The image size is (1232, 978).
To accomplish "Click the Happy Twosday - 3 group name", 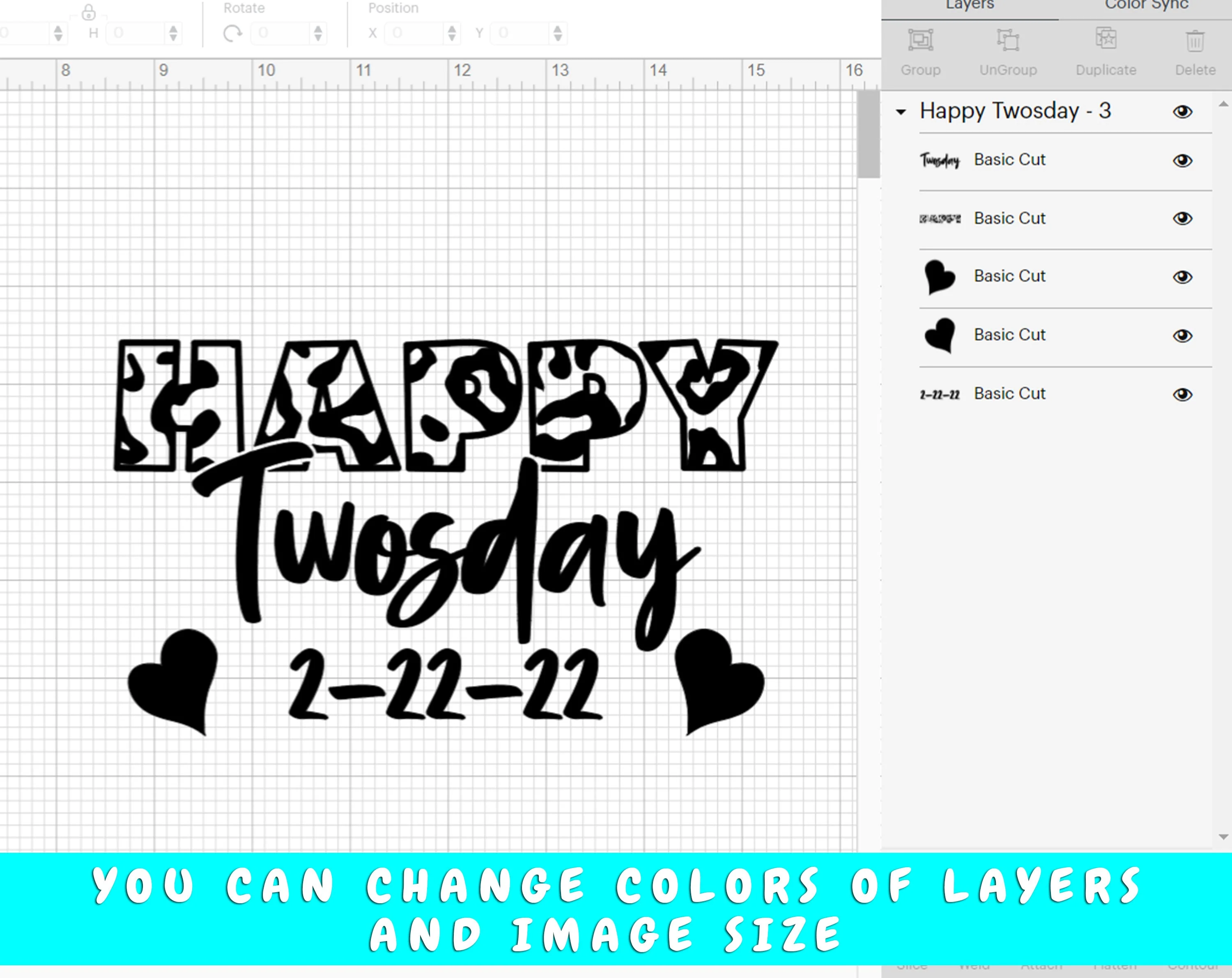I will 1016,111.
